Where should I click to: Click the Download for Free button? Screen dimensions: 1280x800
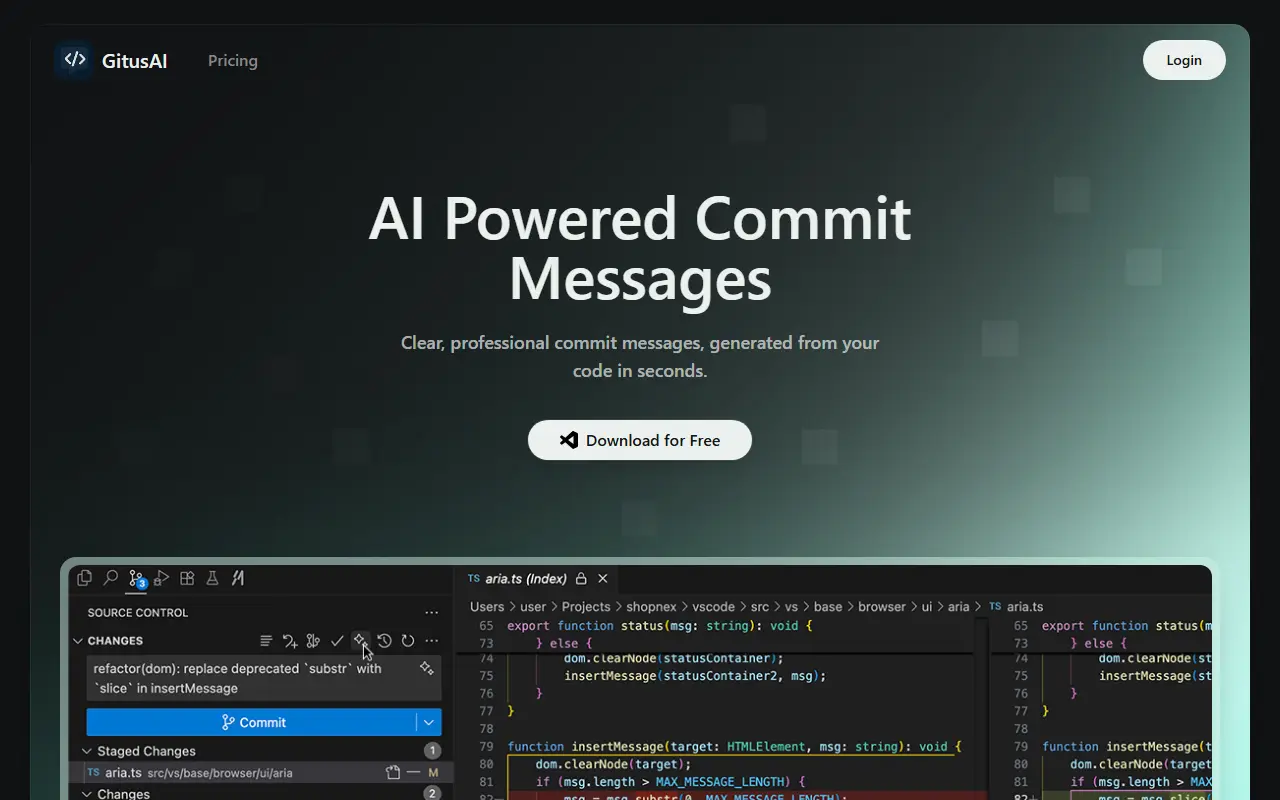pos(640,440)
